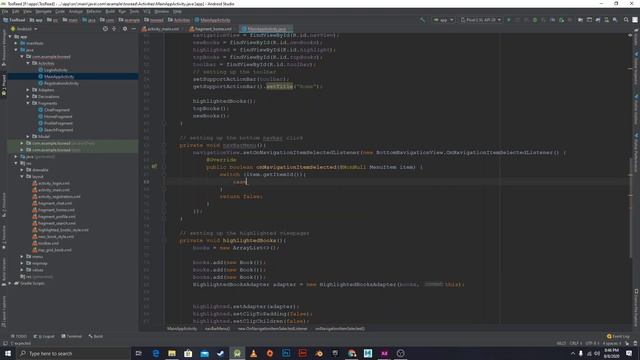This screenshot has height=360, width=640.
Task: Open the Build tool window
Action: 96,336
